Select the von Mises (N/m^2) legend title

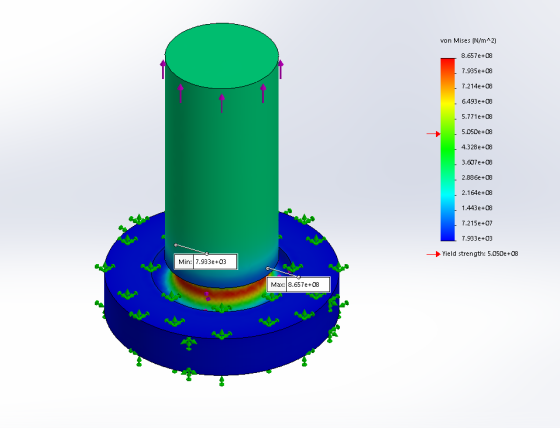[468, 41]
